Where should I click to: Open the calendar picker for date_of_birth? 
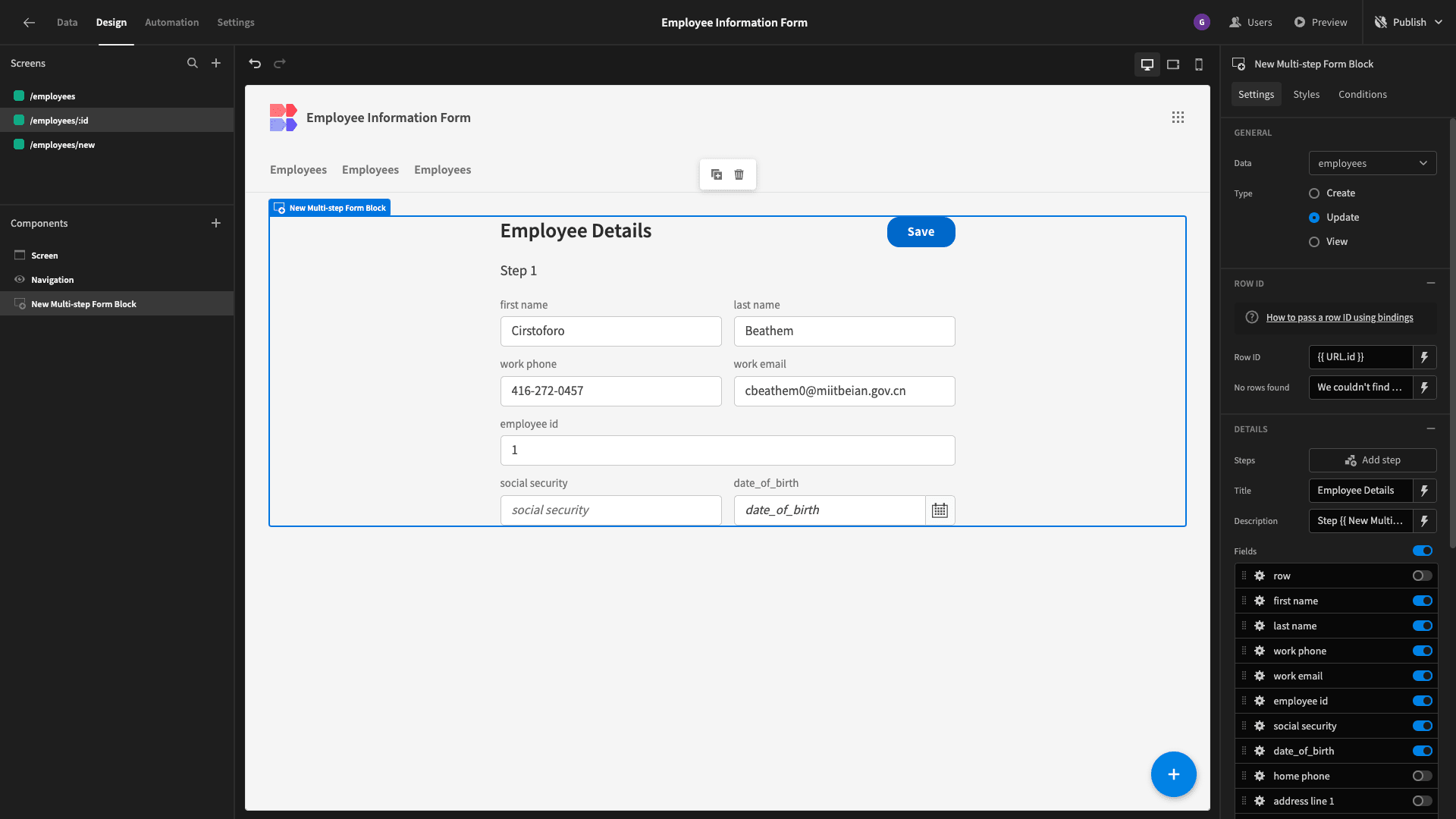click(x=940, y=510)
